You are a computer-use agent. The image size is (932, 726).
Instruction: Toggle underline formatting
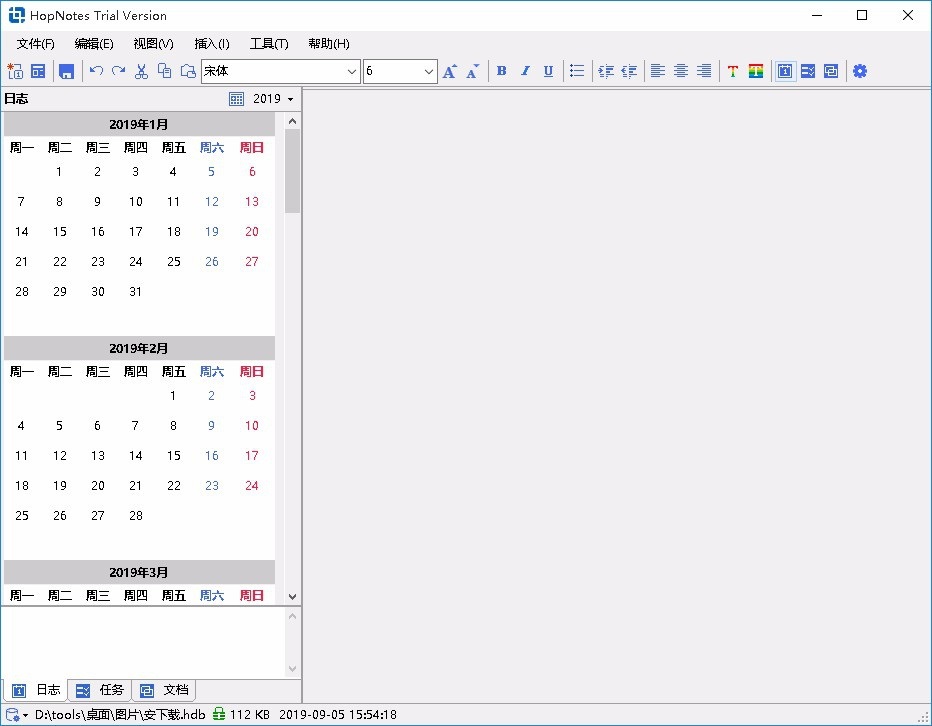coord(548,71)
